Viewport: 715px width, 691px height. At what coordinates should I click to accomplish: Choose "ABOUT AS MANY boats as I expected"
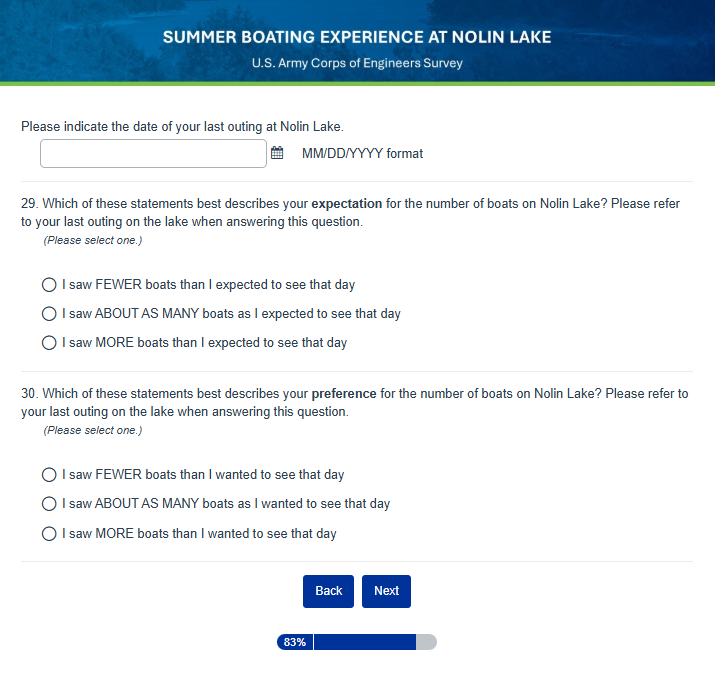click(x=49, y=314)
